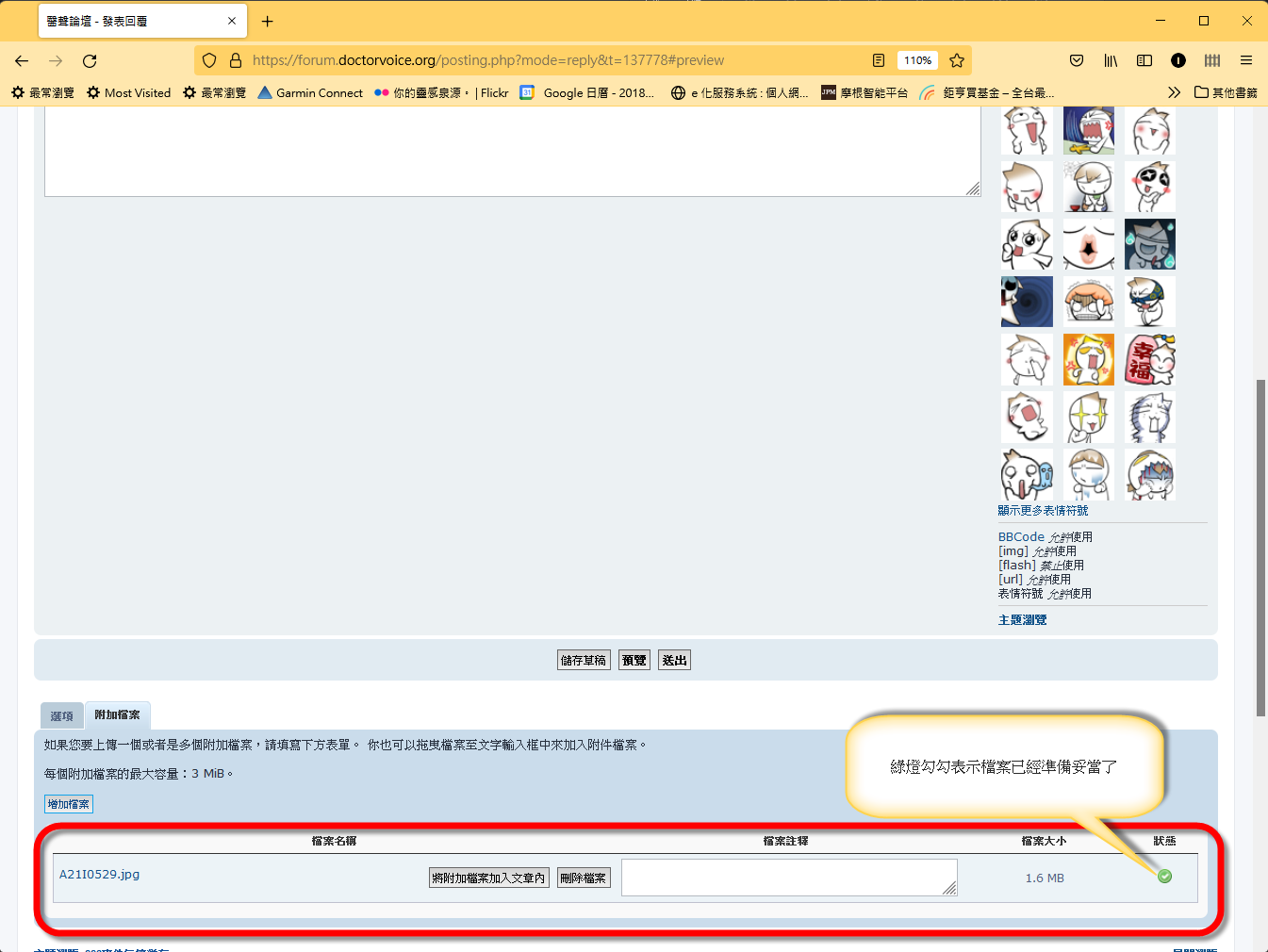
Task: Click the tracking protection shield icon
Action: 209,60
